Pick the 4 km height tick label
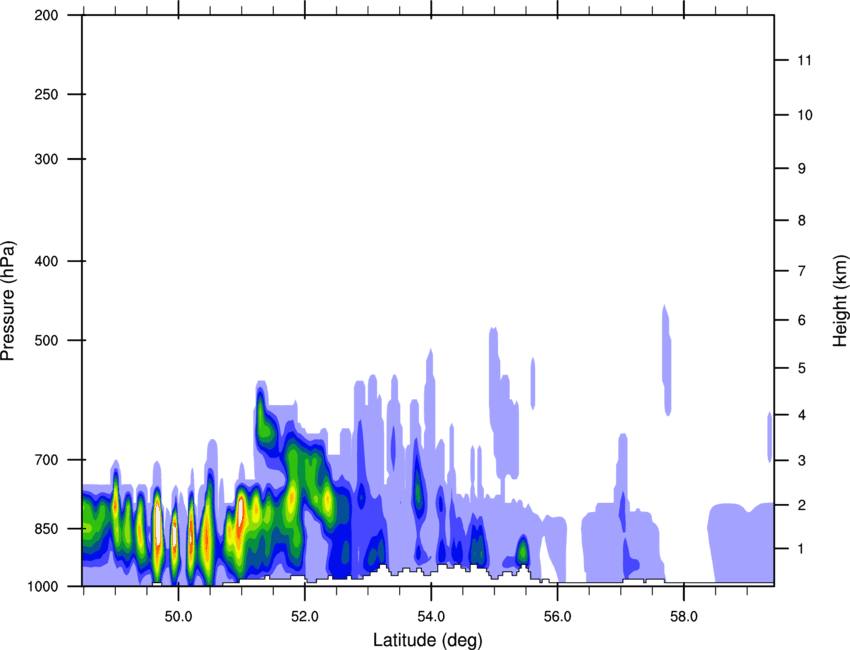Screen dimensions: 850x650 pos(802,415)
